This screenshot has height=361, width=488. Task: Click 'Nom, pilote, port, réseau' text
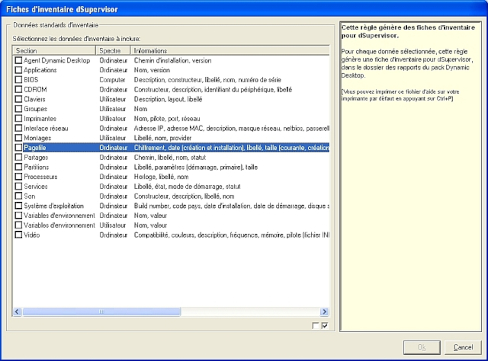tap(167, 118)
